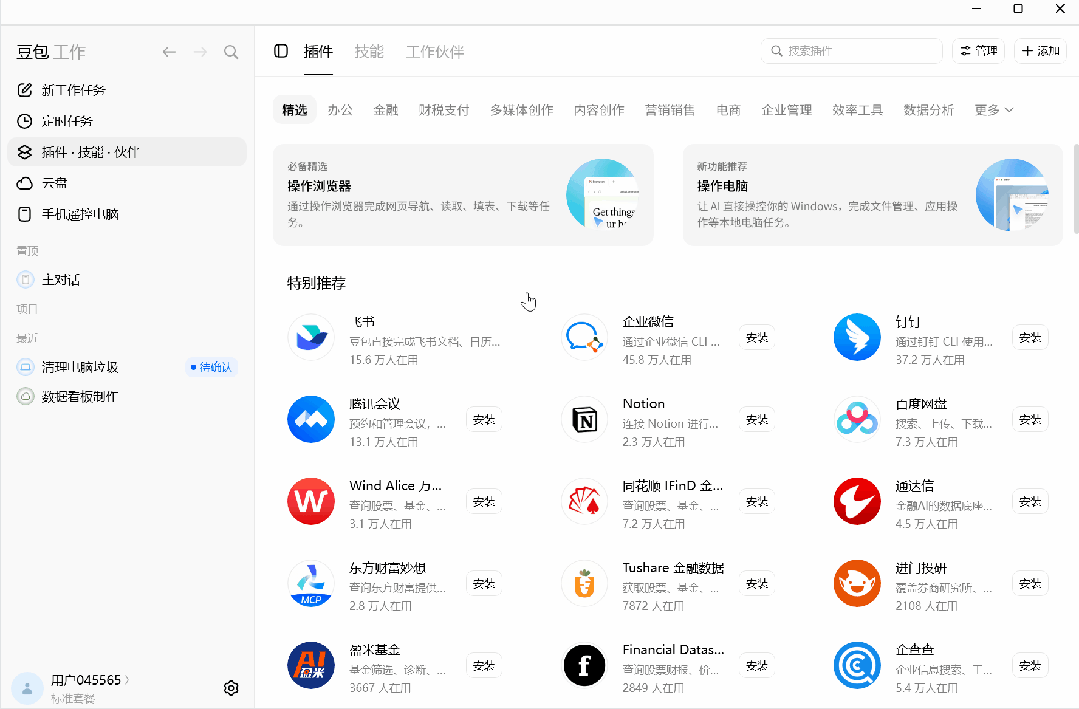Go forward with the right arrow icon

pyautogui.click(x=200, y=52)
